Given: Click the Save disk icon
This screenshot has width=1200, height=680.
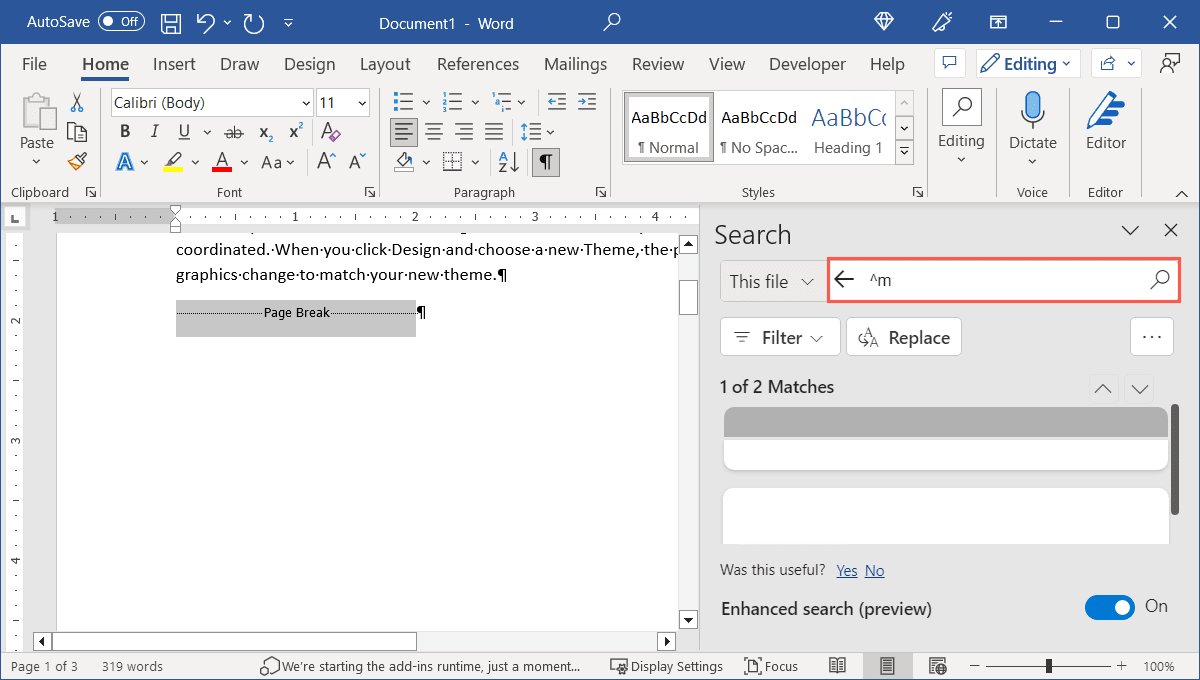Looking at the screenshot, I should [171, 22].
